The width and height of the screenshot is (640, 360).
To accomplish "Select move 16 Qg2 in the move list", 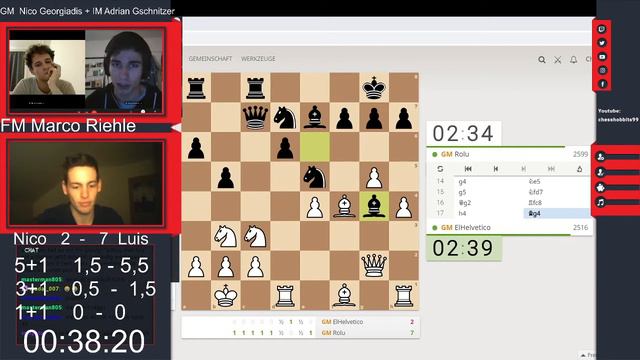I will pos(489,203).
